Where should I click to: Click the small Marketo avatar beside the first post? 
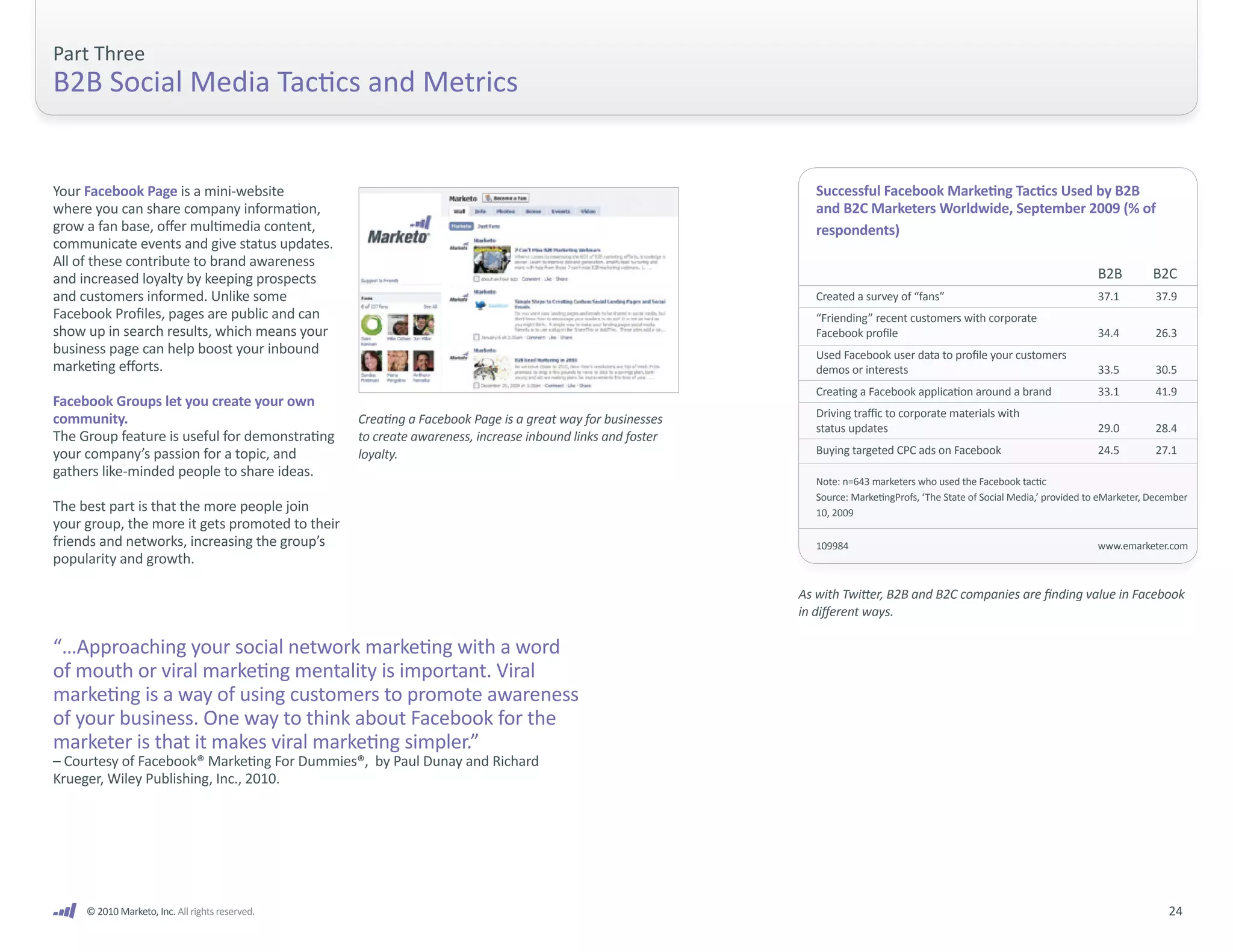pos(459,247)
